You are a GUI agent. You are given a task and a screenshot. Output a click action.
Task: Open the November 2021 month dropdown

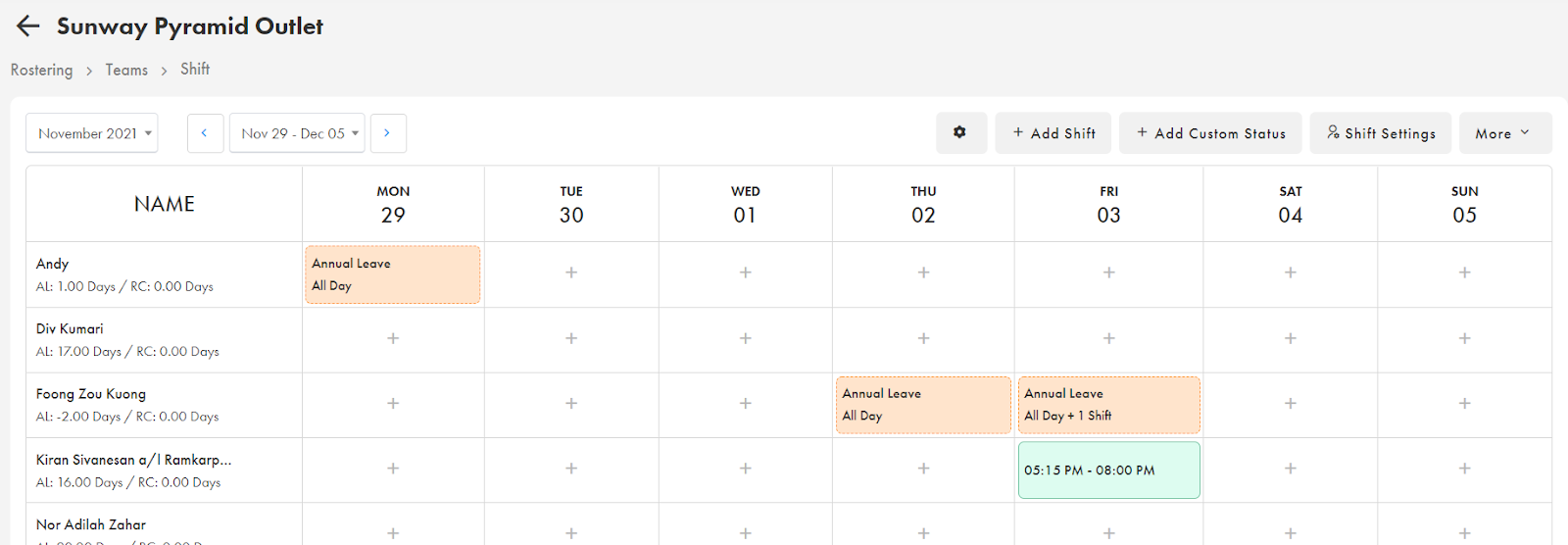tap(92, 133)
